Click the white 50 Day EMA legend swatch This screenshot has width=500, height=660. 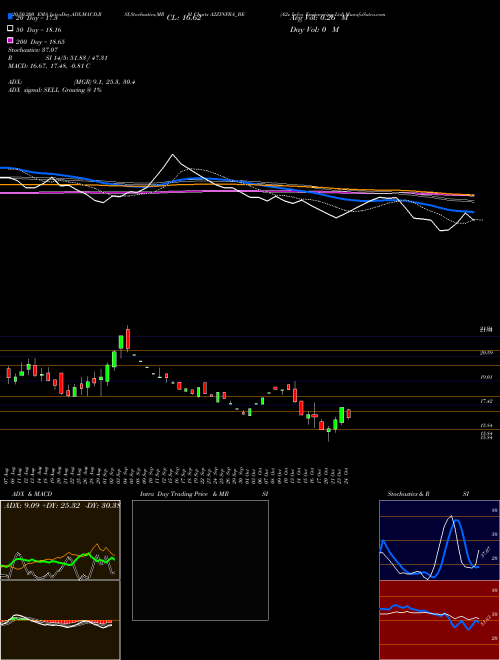10,29
